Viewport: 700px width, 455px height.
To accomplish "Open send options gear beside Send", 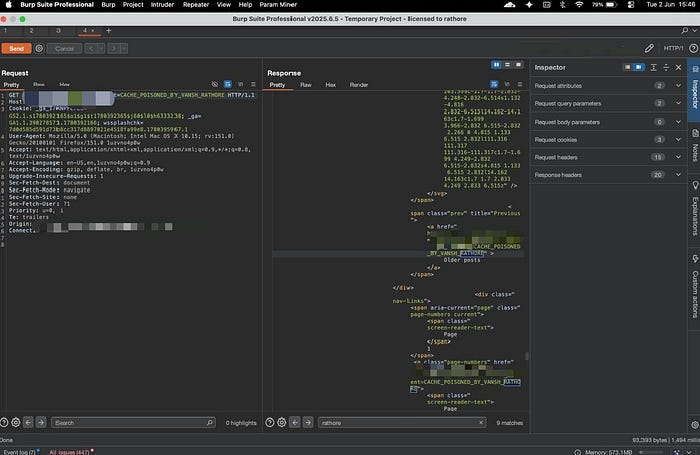I will click(39, 48).
